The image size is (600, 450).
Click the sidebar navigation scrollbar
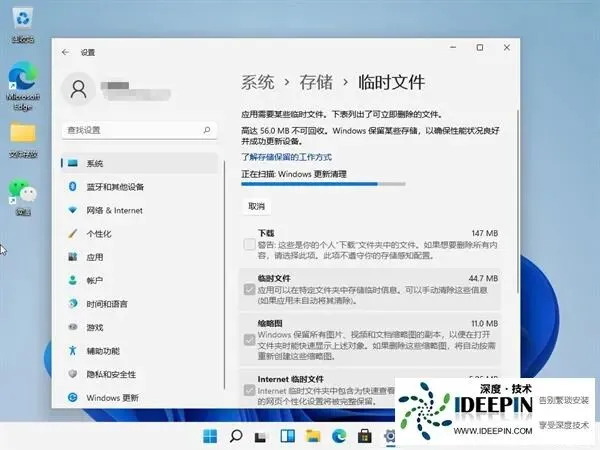point(225,275)
